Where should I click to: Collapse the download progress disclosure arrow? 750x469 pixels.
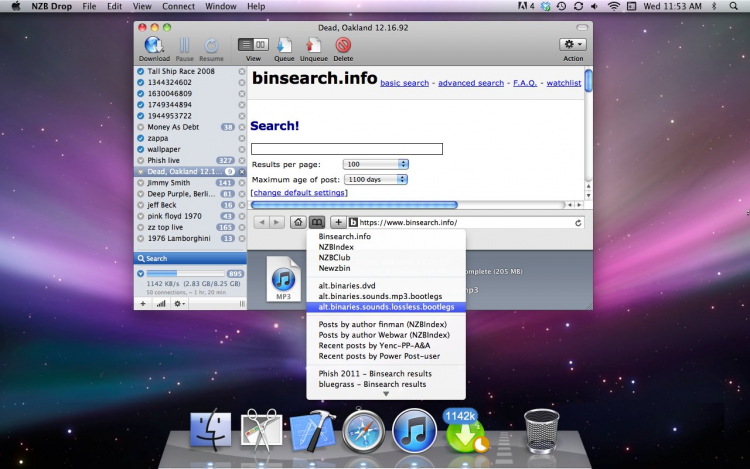tap(141, 273)
